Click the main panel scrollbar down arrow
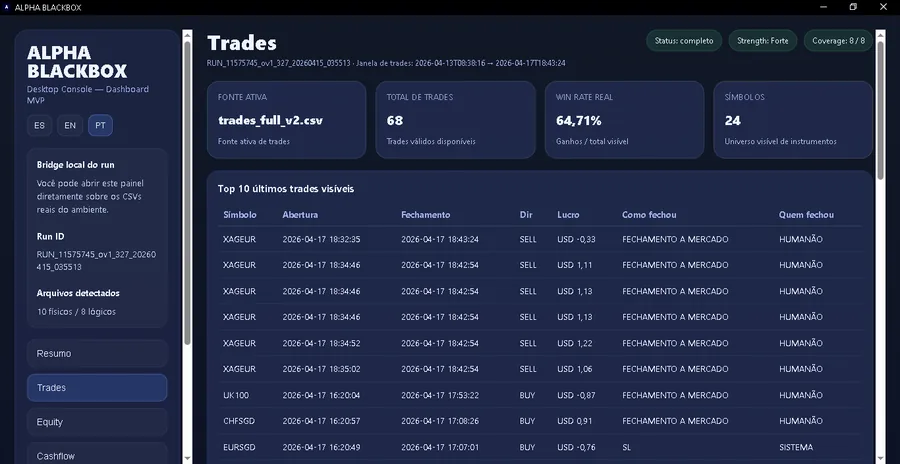Viewport: 900px width, 464px height. tap(880, 458)
